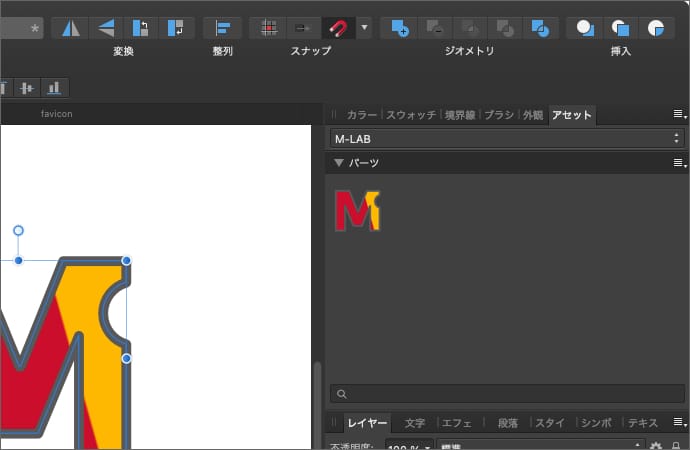Viewport: 690px width, 450px height.
Task: Click the Intersect geometry boolean icon
Action: tap(469, 28)
